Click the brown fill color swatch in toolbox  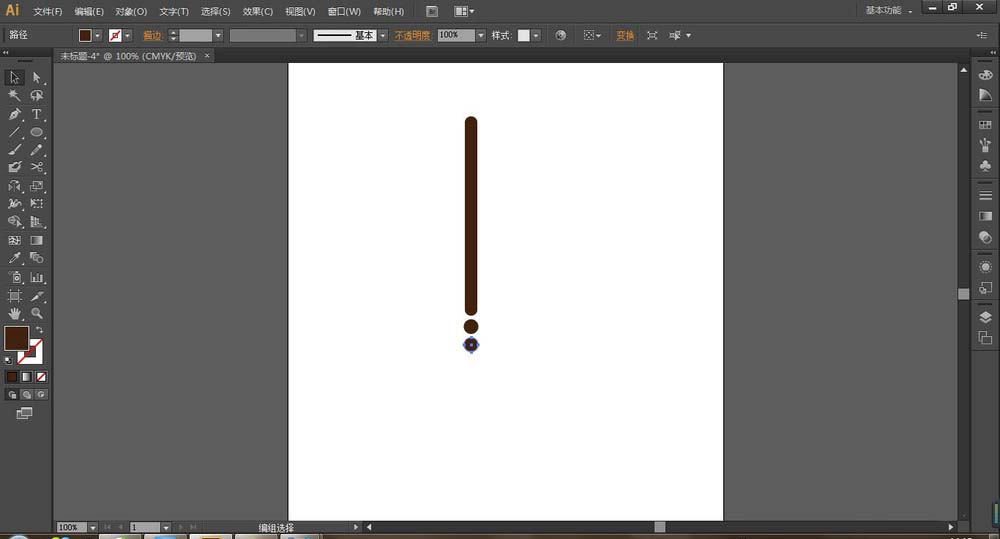[16, 338]
